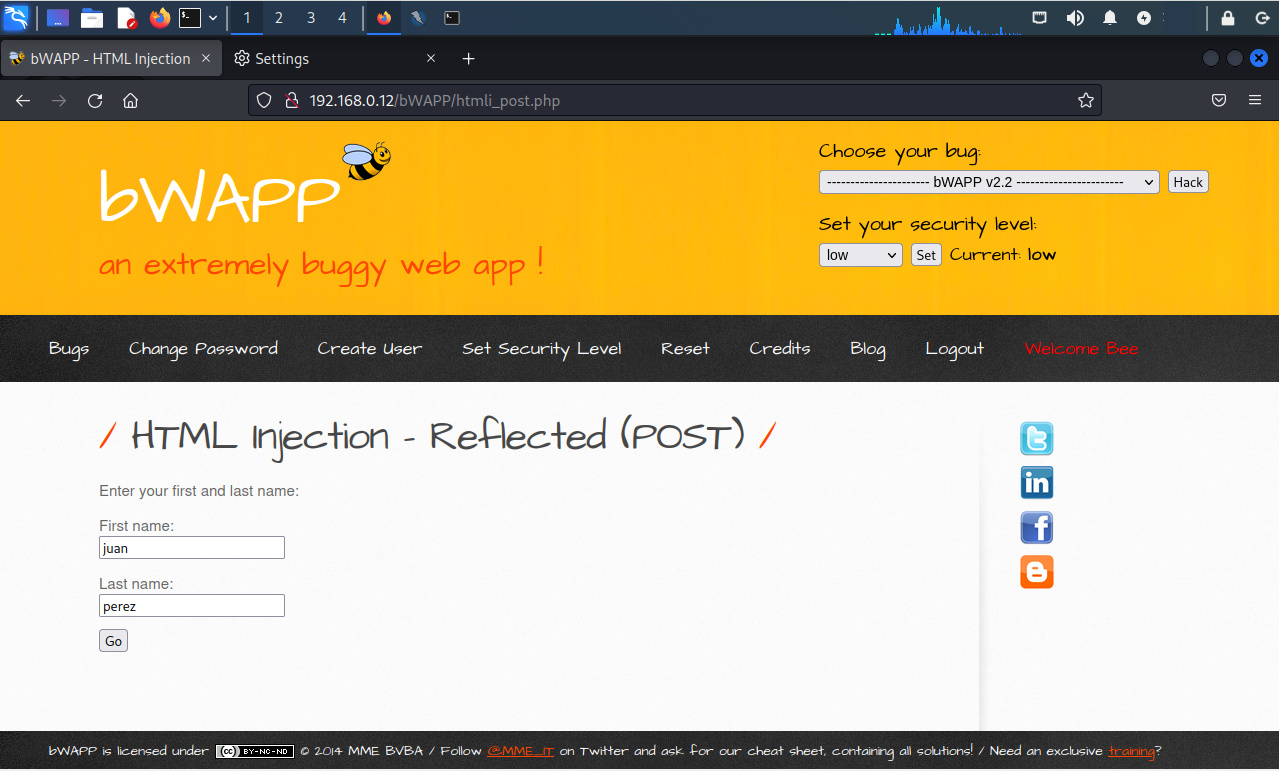Click the Hack button
This screenshot has width=1279, height=771.
(1188, 182)
